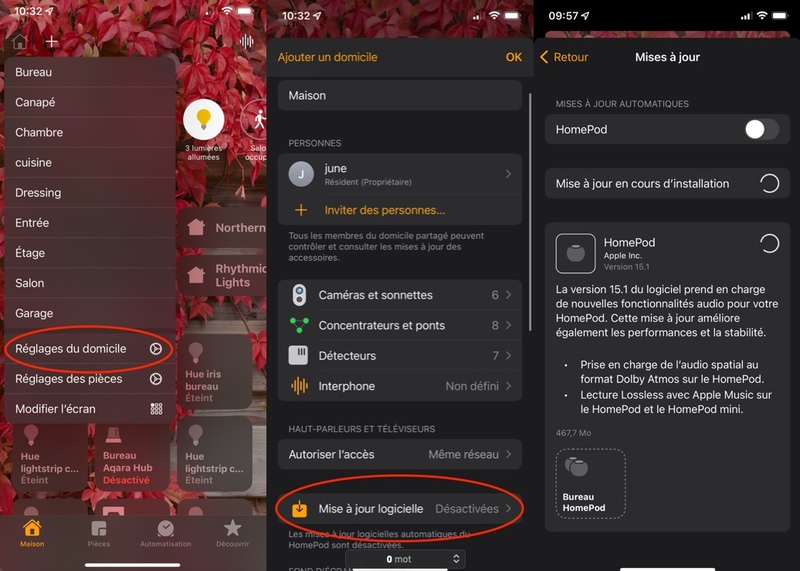
Task: Tap the orange plus icon for inviting
Action: point(301,210)
